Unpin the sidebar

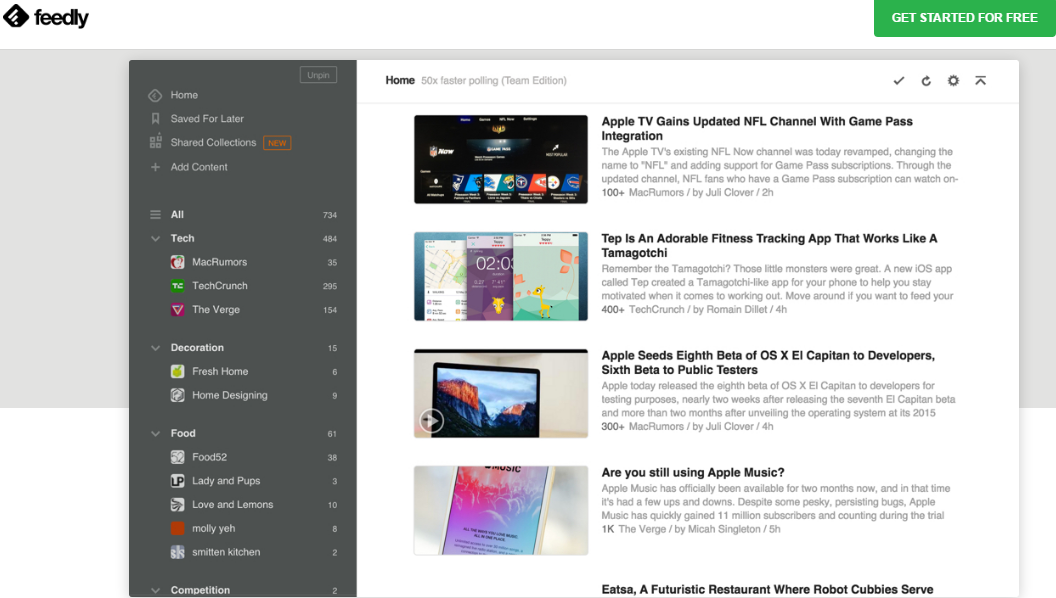[x=318, y=74]
